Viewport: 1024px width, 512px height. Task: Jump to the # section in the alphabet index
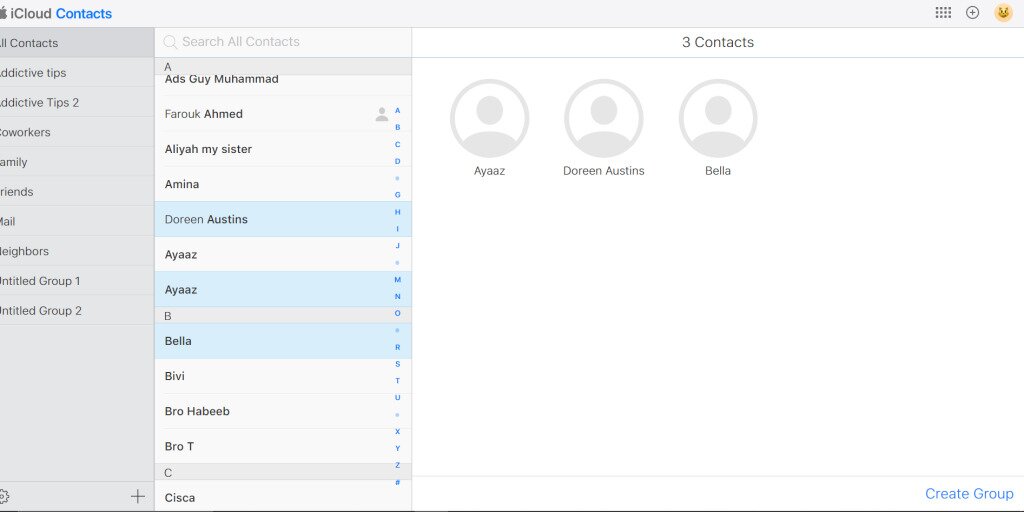tap(398, 483)
